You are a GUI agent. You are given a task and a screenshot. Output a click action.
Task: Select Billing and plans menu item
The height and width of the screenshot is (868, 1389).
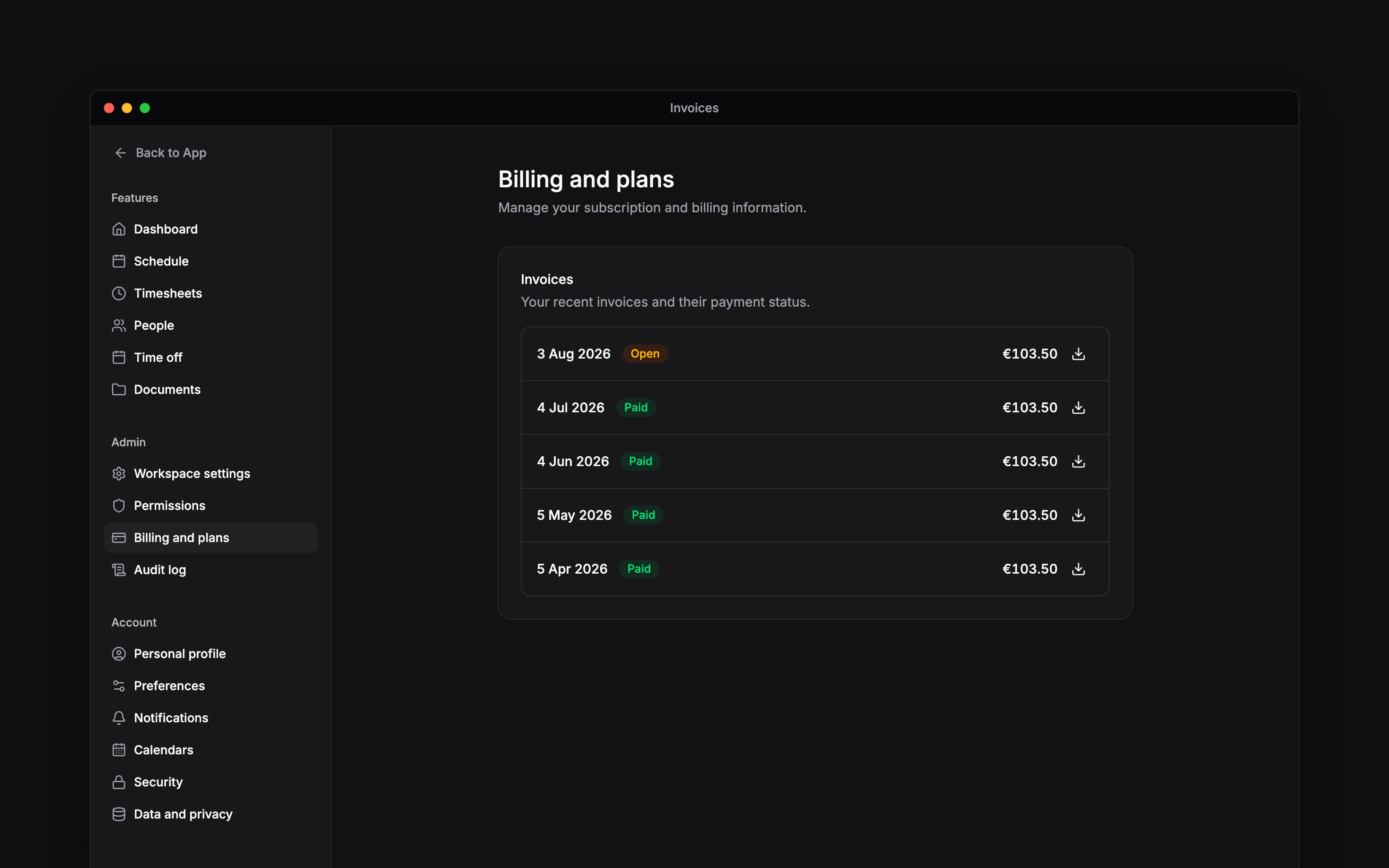210,538
